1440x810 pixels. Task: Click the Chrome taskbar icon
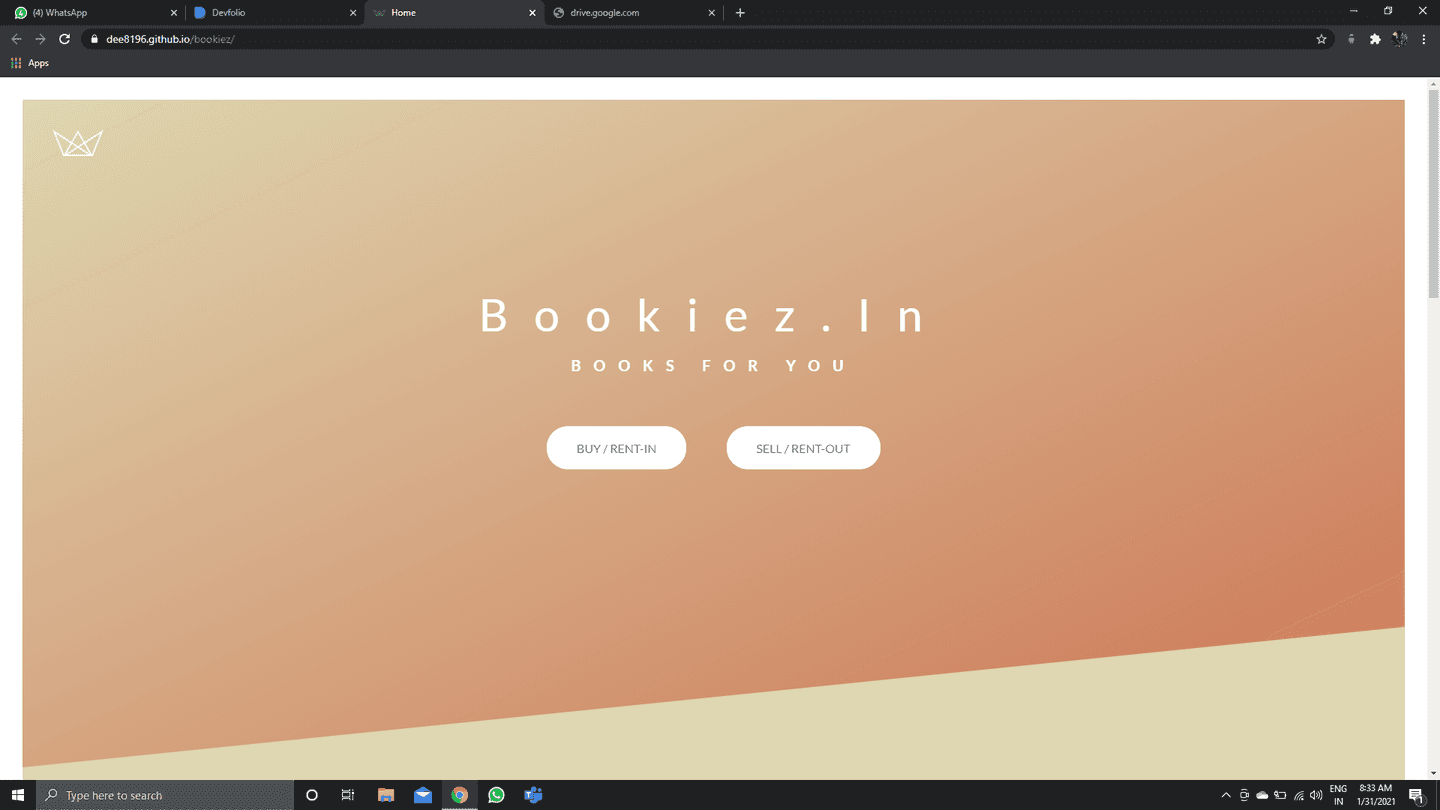(459, 795)
